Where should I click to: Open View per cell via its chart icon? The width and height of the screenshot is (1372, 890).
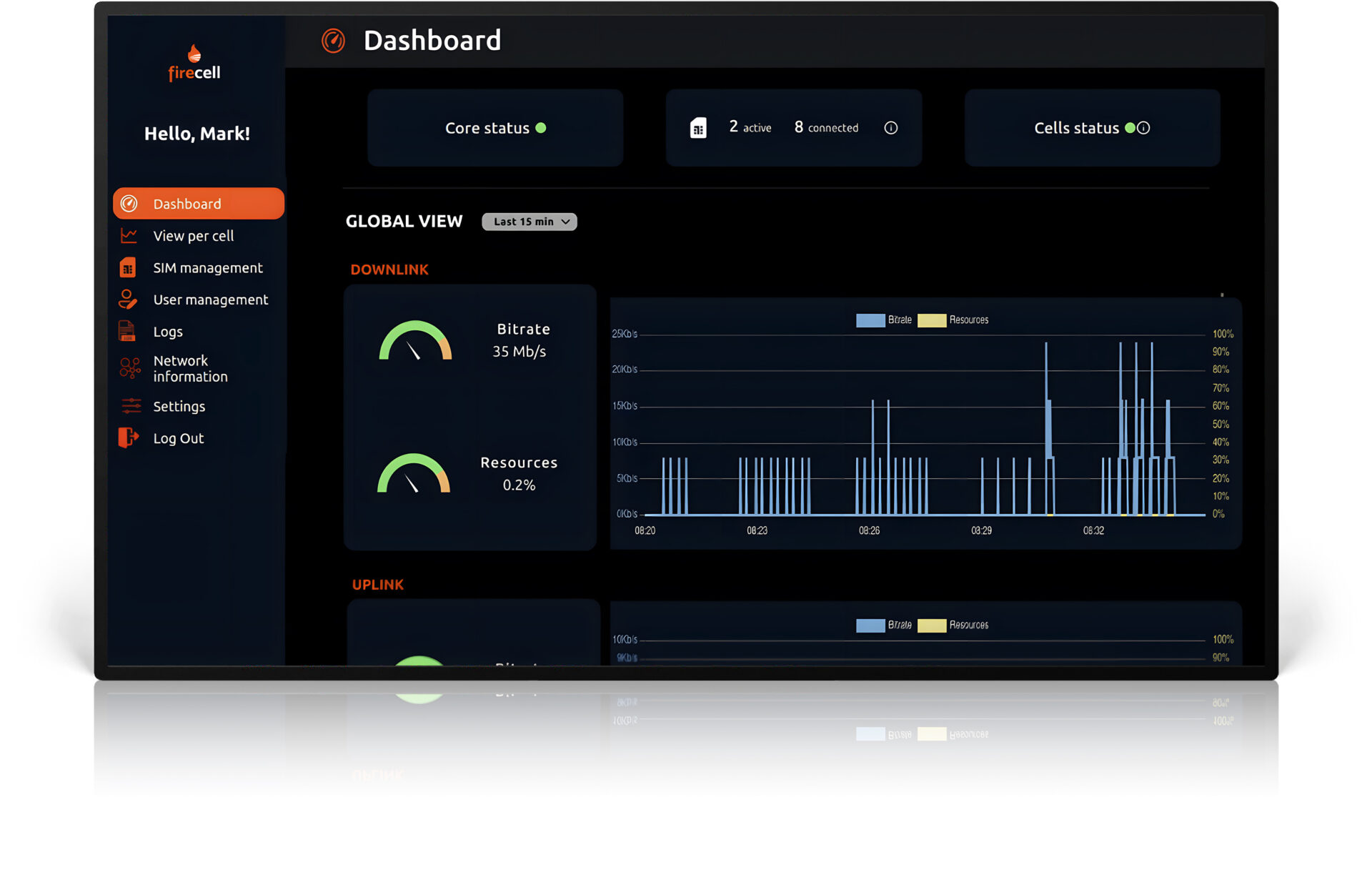click(x=129, y=235)
